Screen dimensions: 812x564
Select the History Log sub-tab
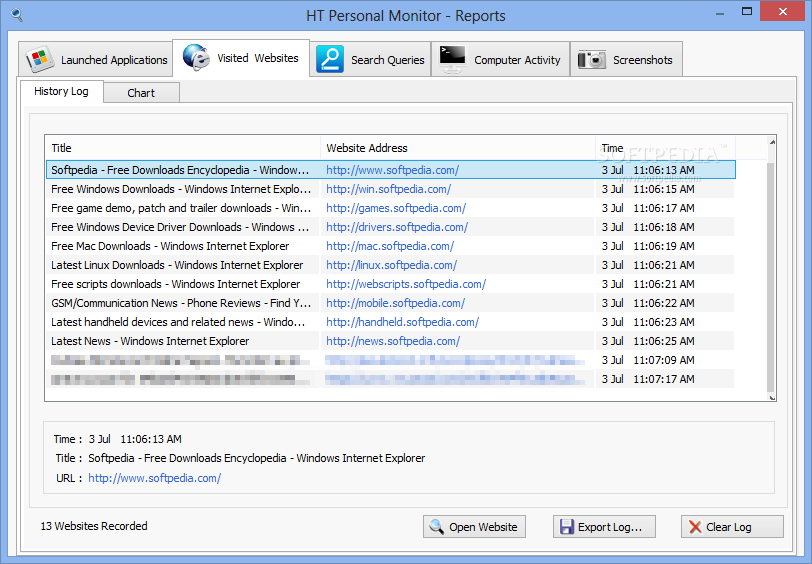pos(62,91)
